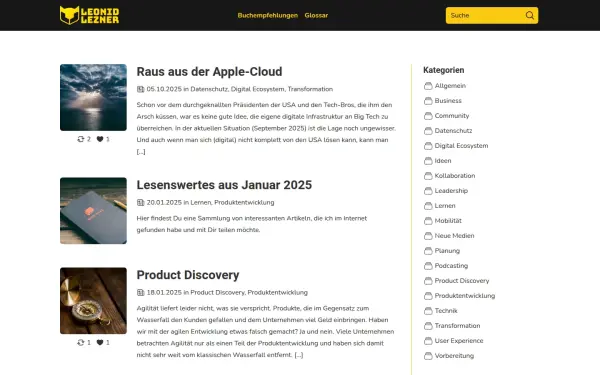Click the date text 20.01.2025

(x=164, y=202)
